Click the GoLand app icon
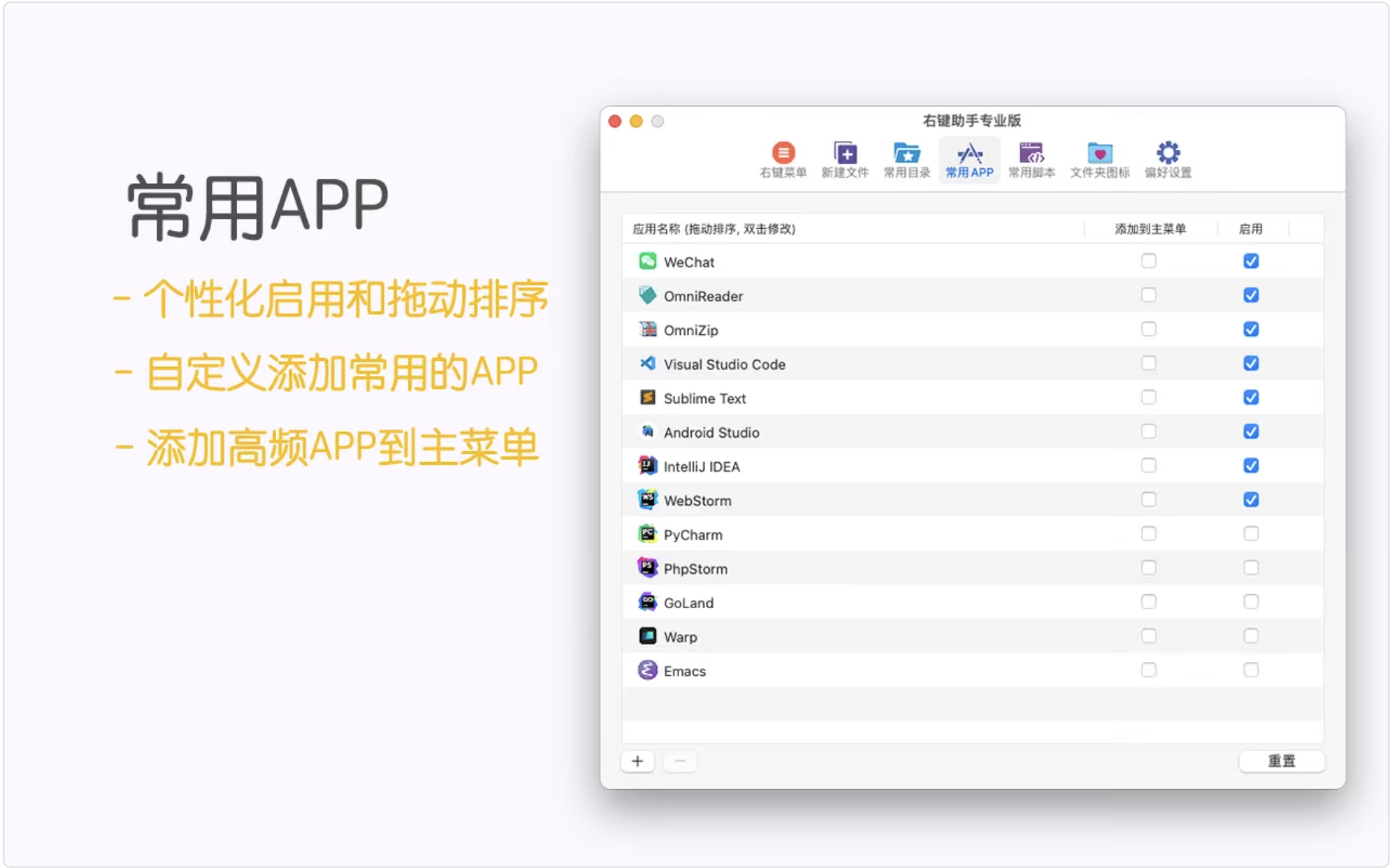 [x=648, y=602]
